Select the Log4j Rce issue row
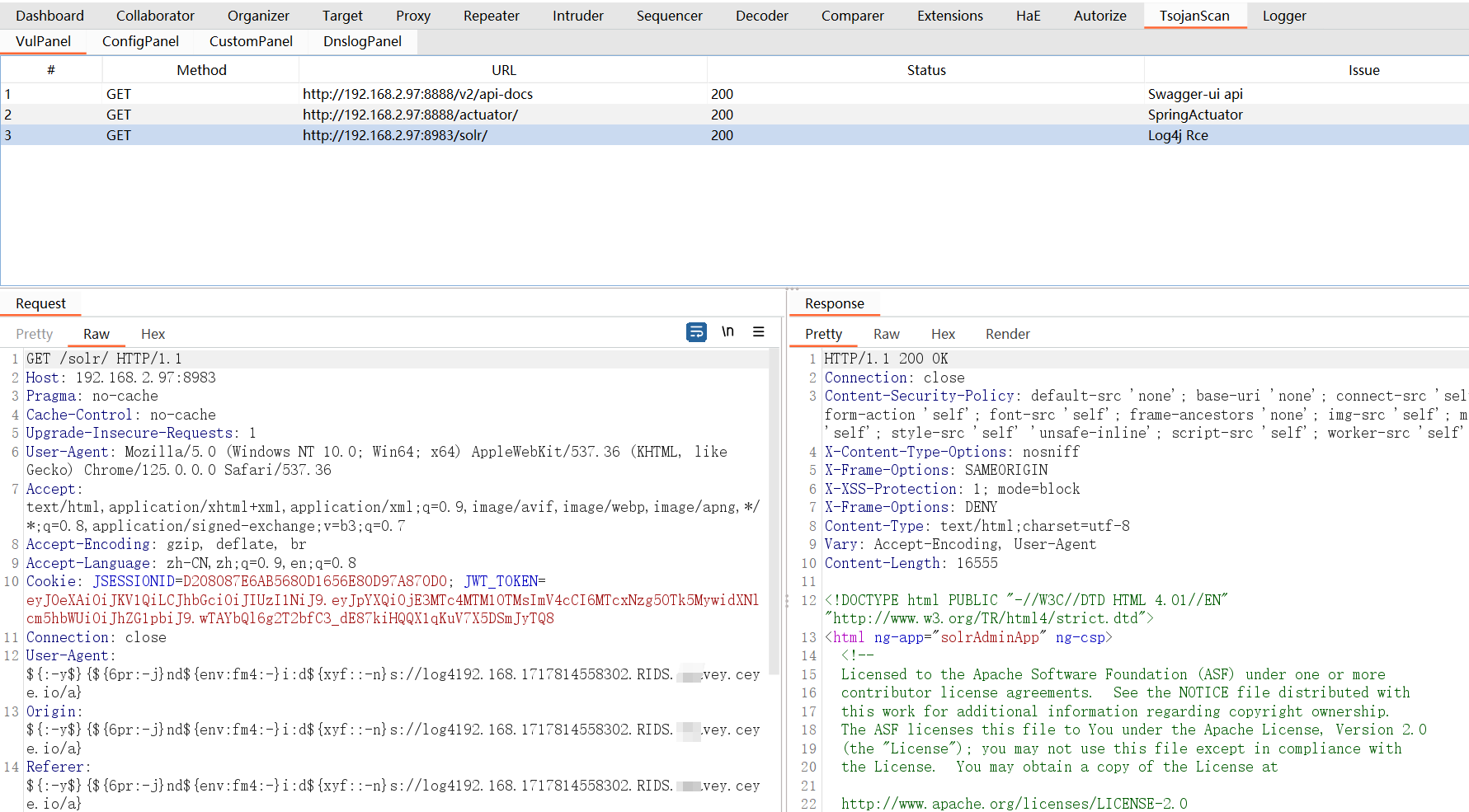 734,135
